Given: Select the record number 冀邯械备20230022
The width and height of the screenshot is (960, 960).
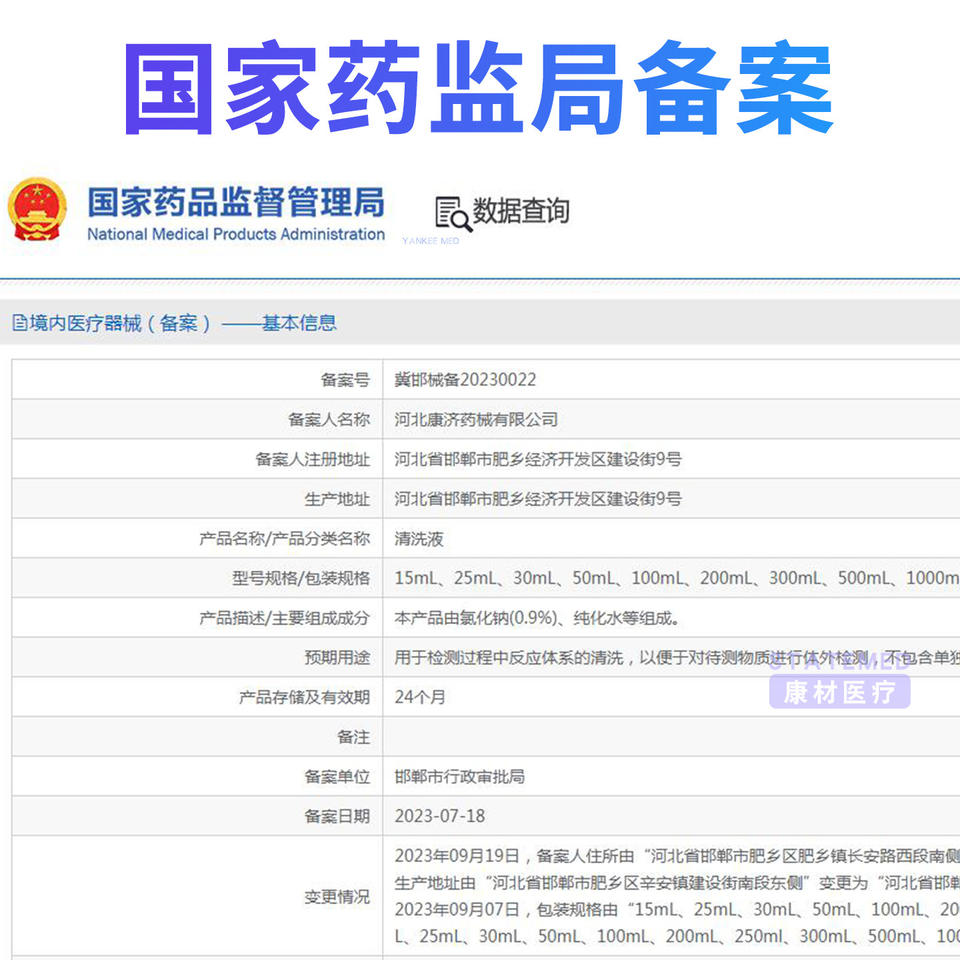Looking at the screenshot, I should tap(465, 380).
